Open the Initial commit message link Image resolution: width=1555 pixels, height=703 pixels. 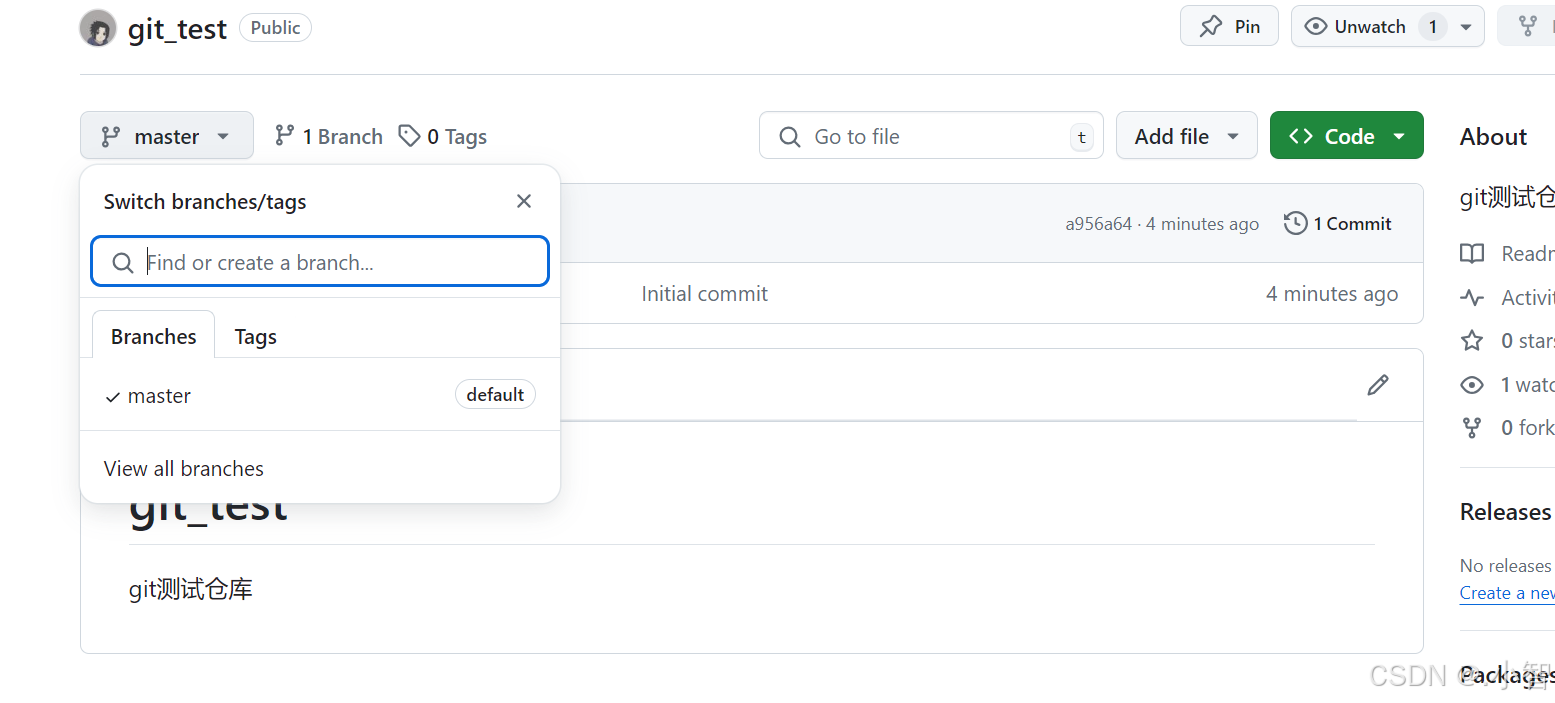point(705,294)
